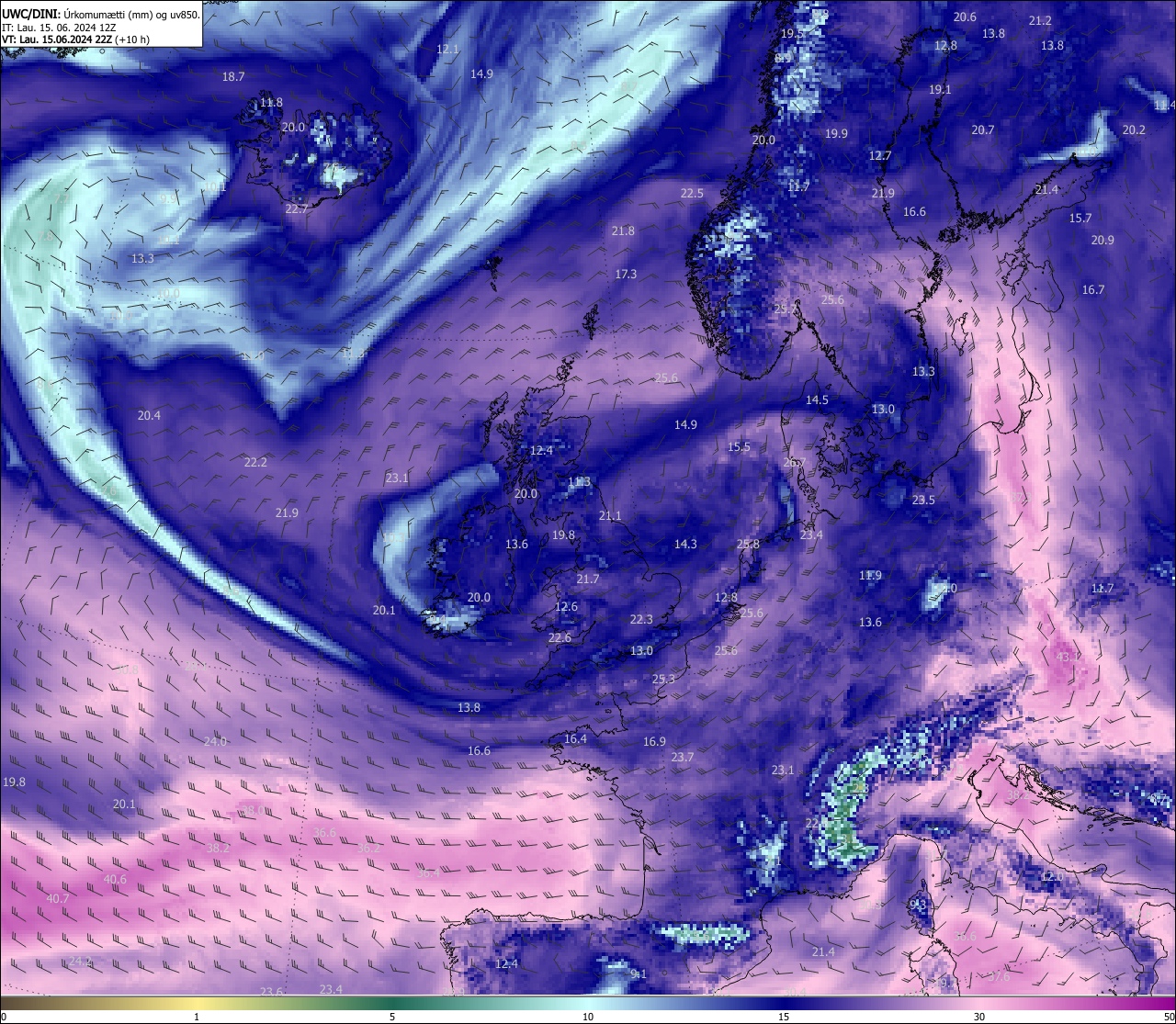Select the 14.5 value near Denmark
The image size is (1176, 1024).
click(817, 400)
